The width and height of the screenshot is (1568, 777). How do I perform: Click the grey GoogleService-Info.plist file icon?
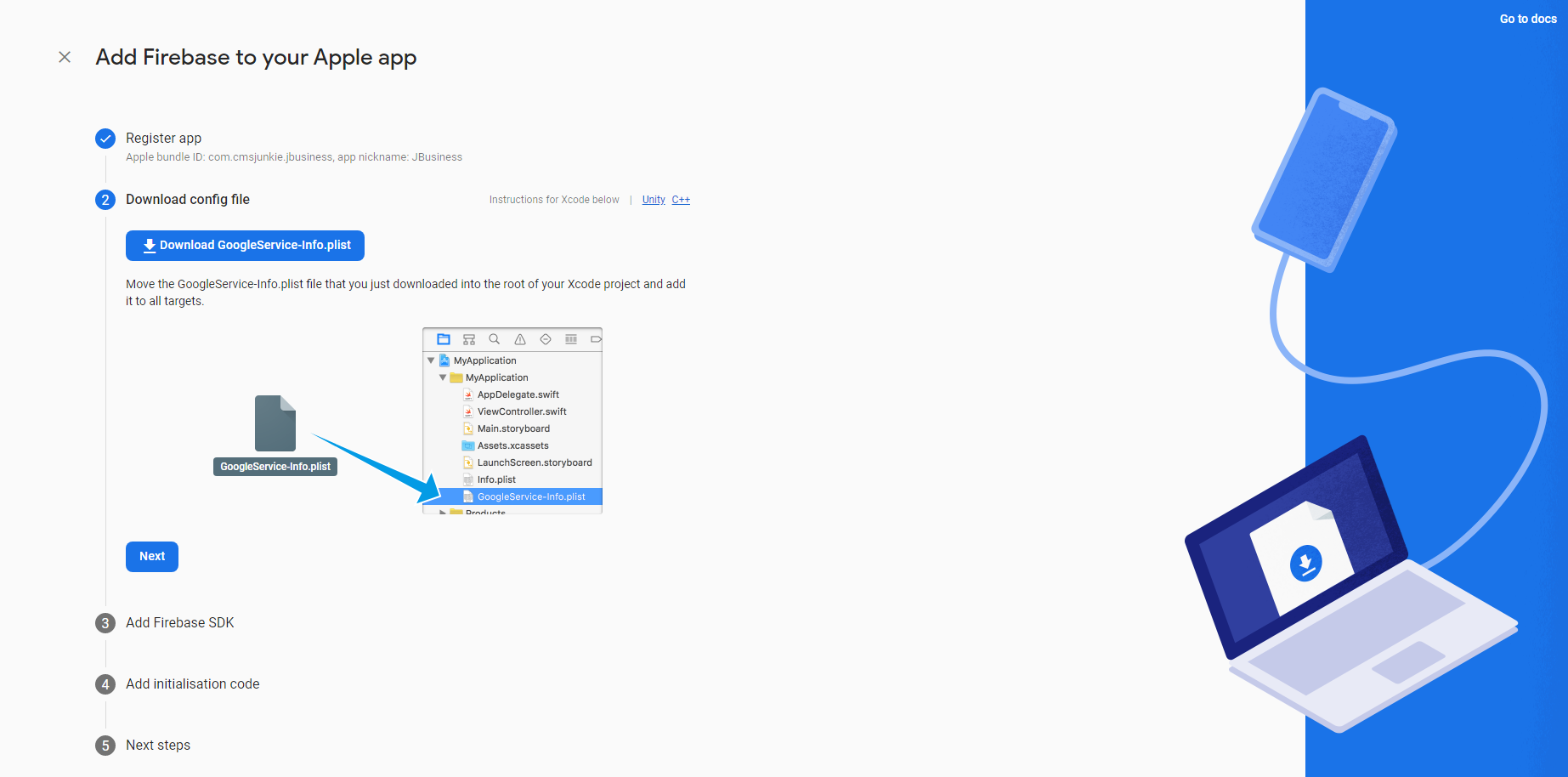(x=275, y=423)
